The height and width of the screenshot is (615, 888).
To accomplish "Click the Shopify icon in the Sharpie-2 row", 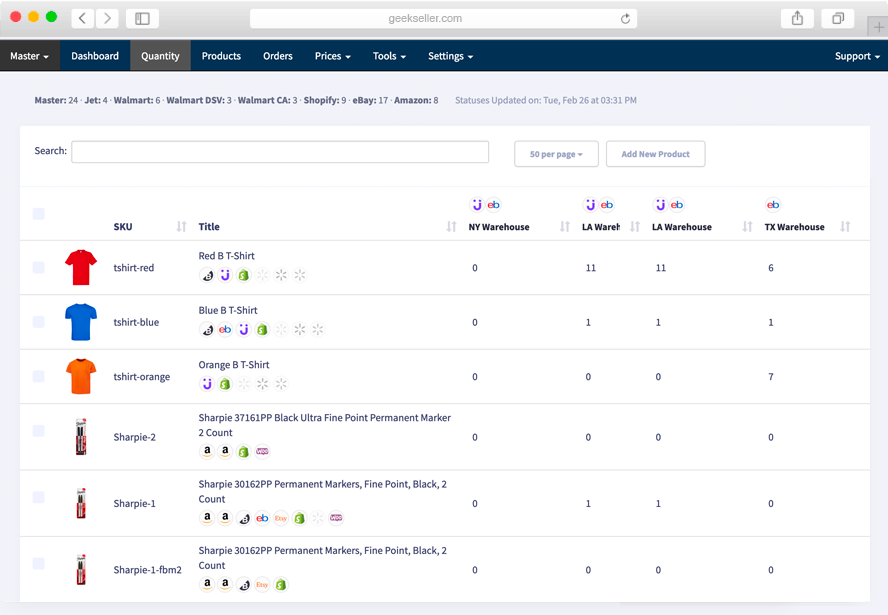I will pos(244,451).
